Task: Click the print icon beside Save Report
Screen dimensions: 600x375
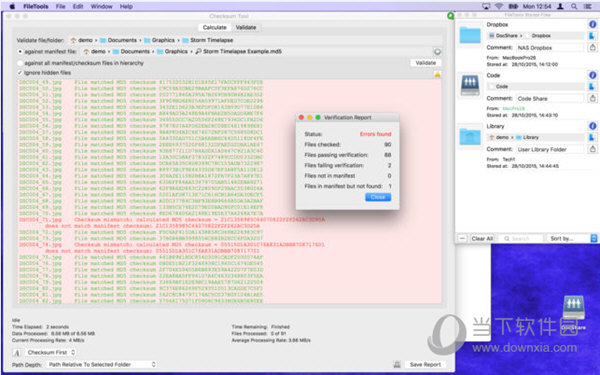Action: (397, 364)
